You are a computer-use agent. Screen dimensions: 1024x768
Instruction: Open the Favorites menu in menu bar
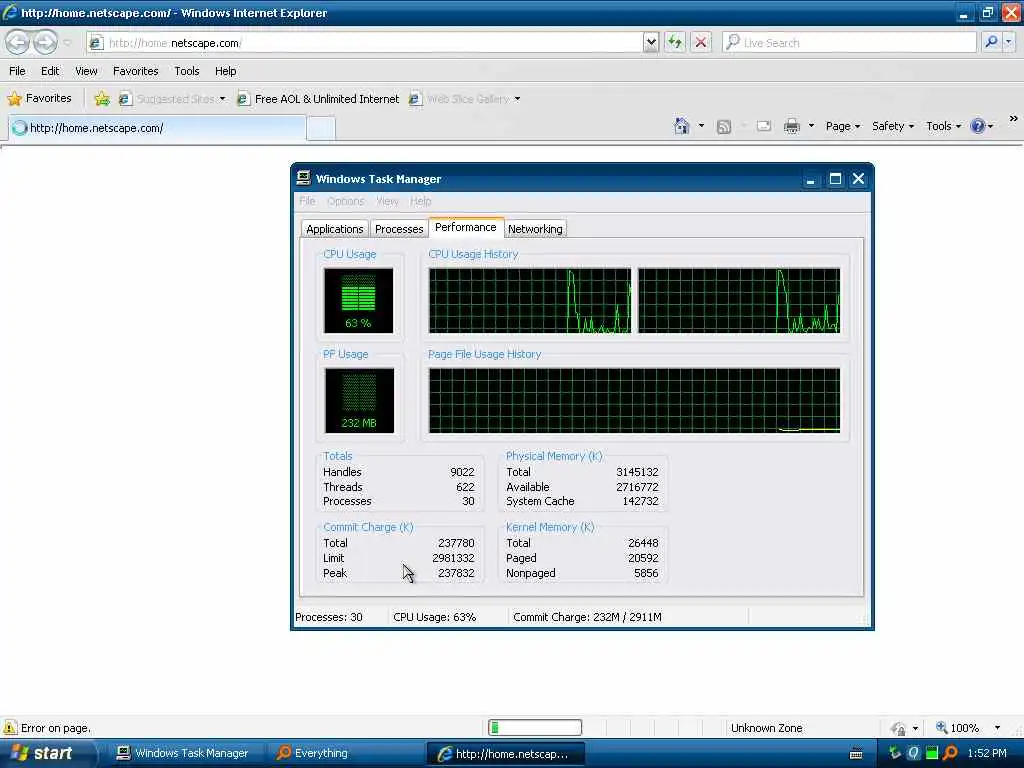135,71
